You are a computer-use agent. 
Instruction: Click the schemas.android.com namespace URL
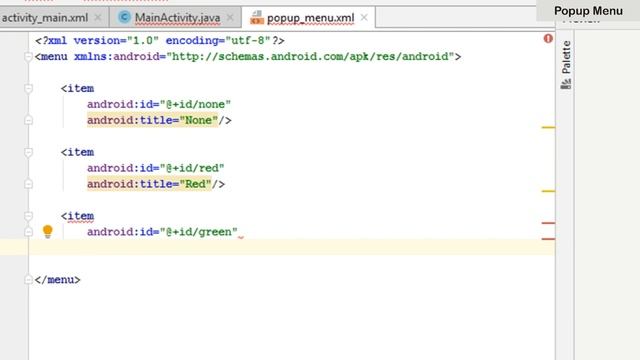click(x=310, y=56)
